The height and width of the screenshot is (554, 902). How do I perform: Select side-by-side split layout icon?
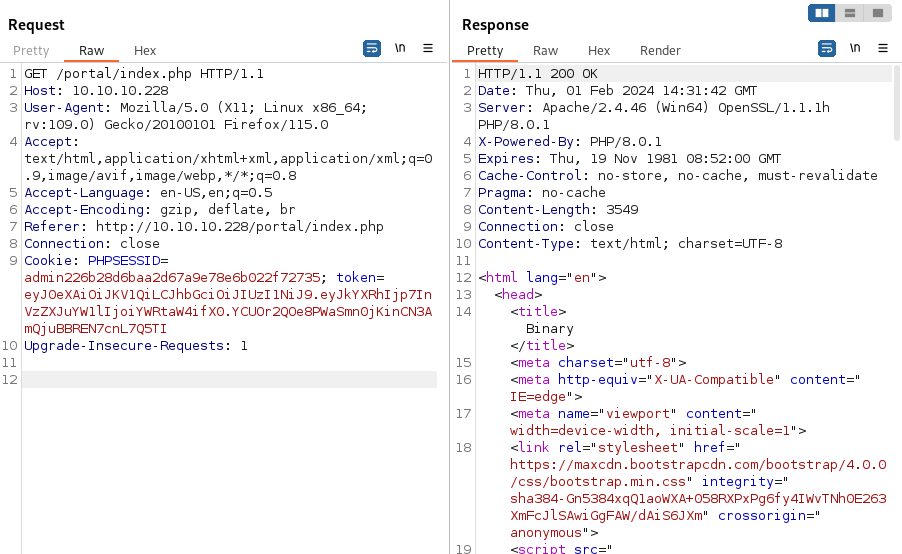coord(823,13)
